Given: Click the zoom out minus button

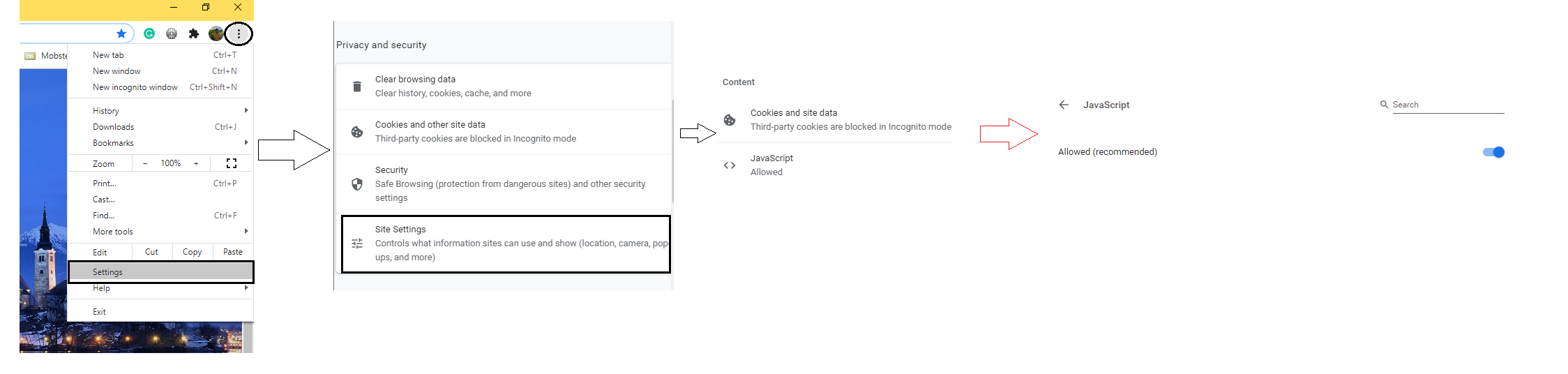Looking at the screenshot, I should [x=145, y=163].
